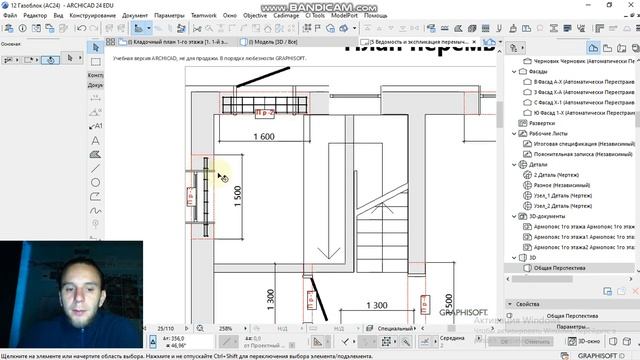Select the Line tool in the toolbox
Screen dimensions: 640x360
pos(96,168)
